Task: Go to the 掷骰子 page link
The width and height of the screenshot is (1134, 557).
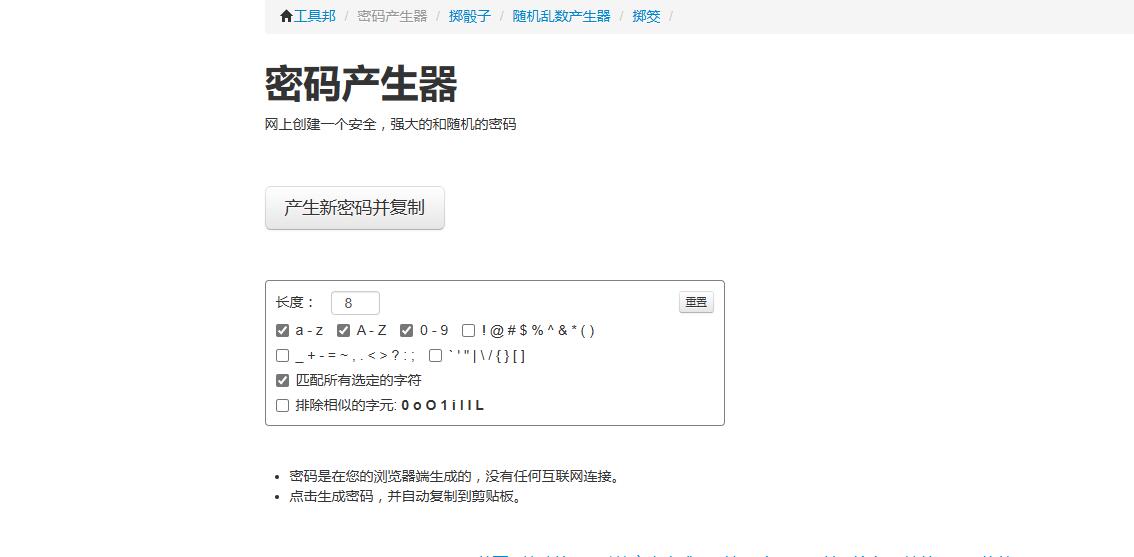Action: (469, 16)
